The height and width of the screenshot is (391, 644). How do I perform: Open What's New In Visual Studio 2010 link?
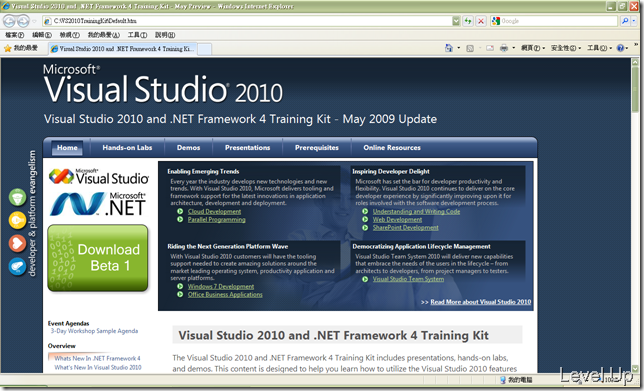coord(98,368)
